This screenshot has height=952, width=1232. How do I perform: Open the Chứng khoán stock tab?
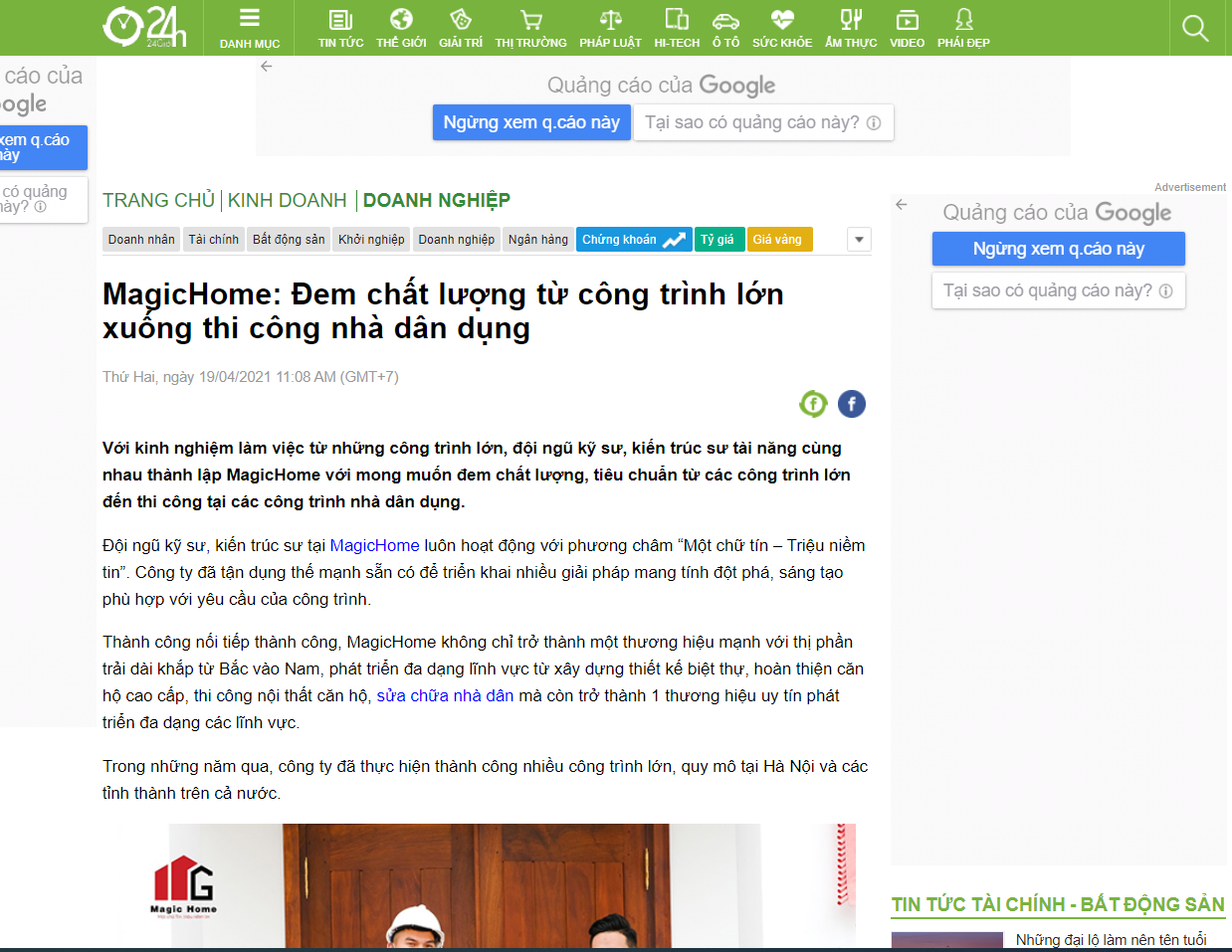point(633,240)
